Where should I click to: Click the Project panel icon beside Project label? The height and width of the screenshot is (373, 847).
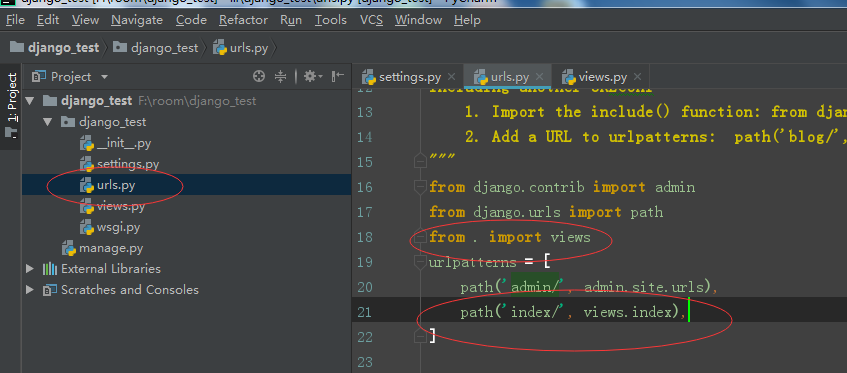pos(39,77)
